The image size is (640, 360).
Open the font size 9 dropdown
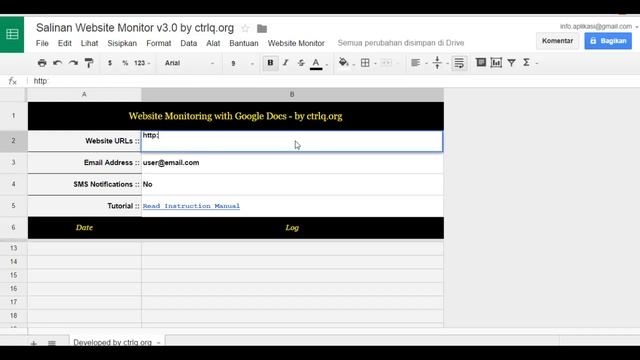tap(242, 63)
